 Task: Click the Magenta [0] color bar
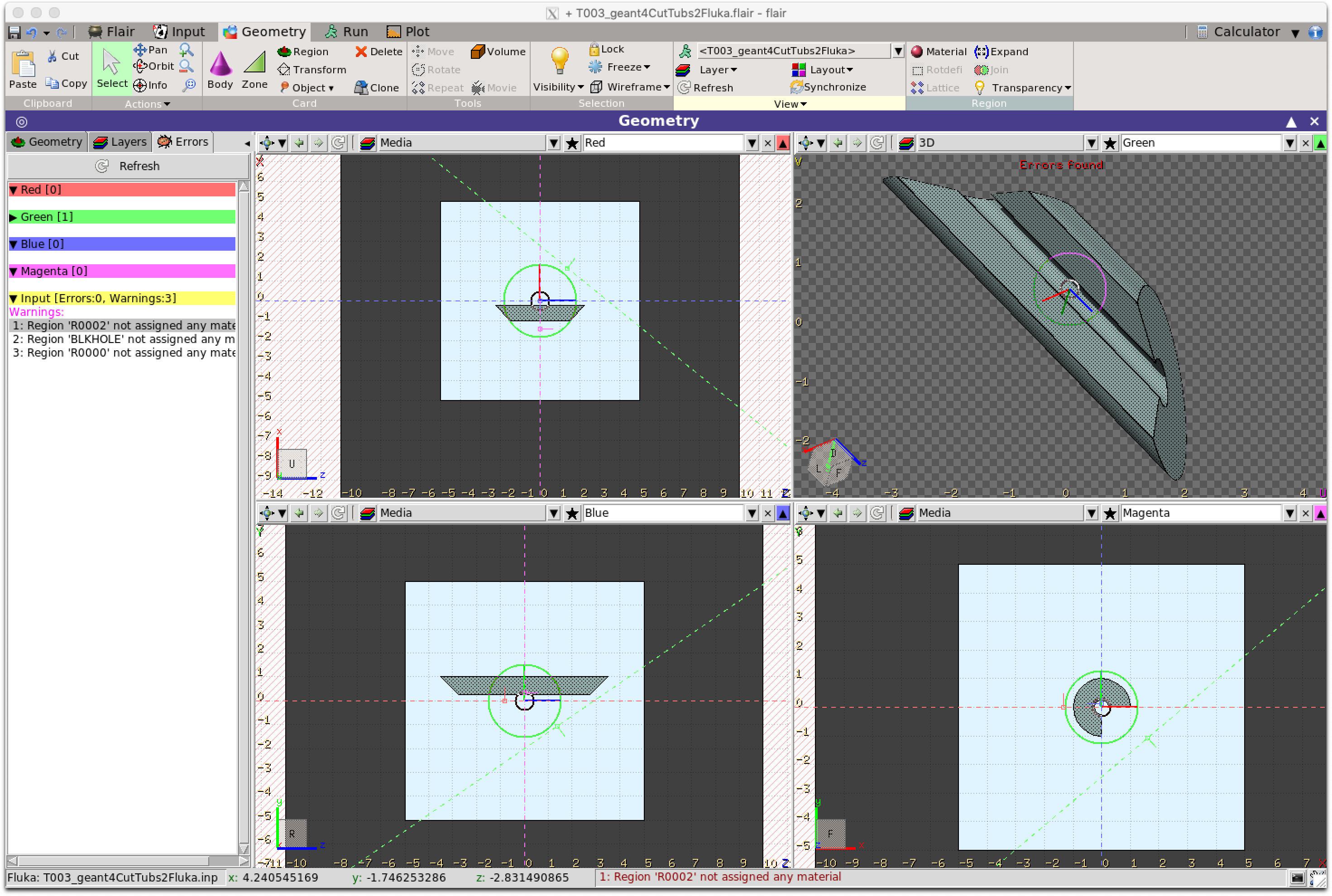(122, 271)
